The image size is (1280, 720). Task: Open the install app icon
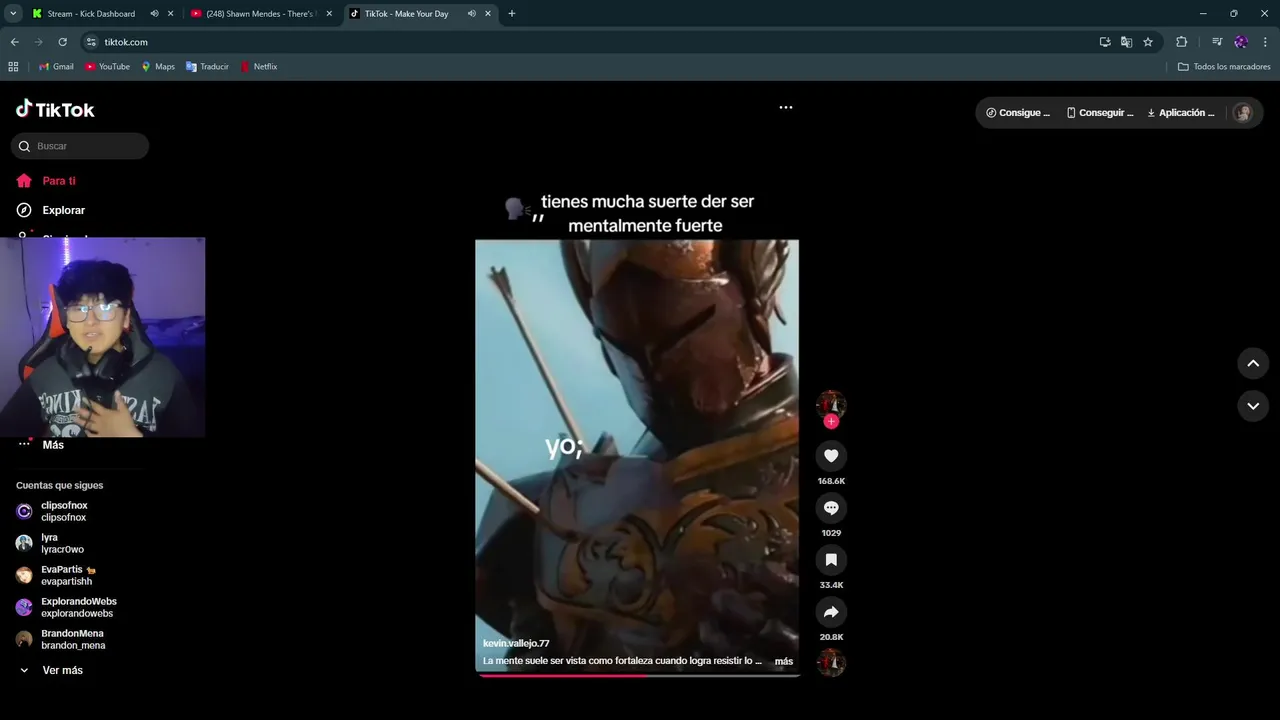click(1104, 42)
